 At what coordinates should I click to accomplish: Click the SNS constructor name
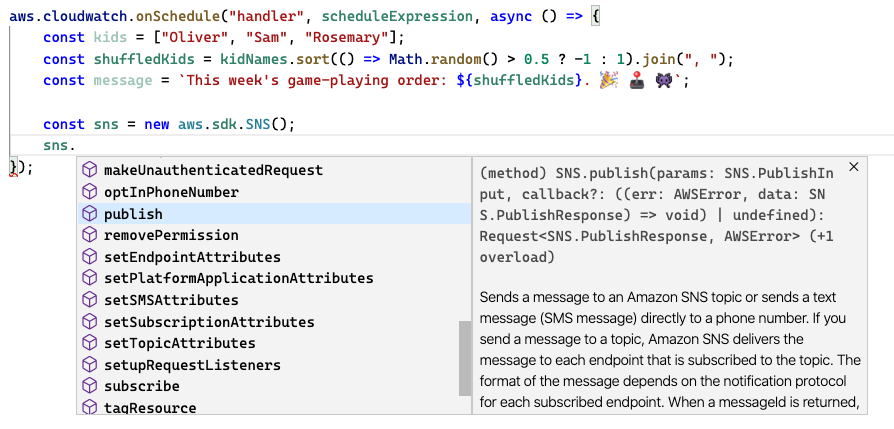(x=258, y=124)
